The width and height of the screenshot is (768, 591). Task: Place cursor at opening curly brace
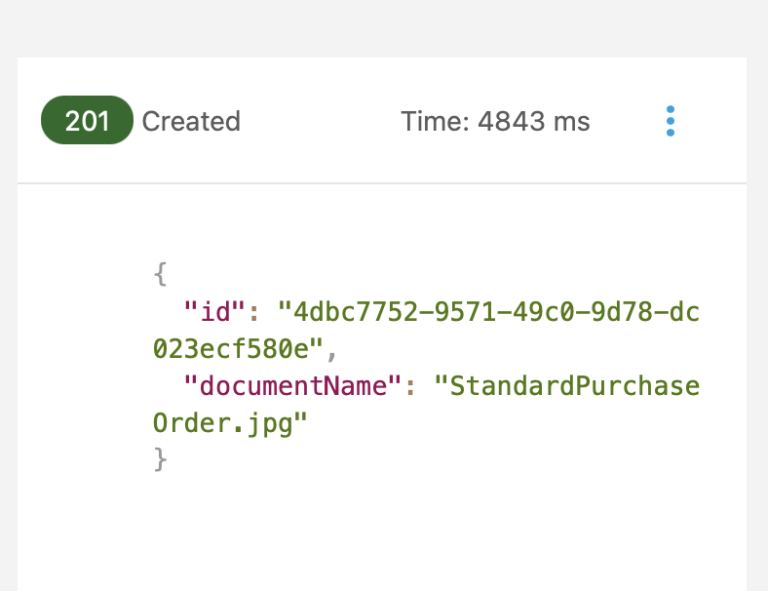(x=159, y=273)
